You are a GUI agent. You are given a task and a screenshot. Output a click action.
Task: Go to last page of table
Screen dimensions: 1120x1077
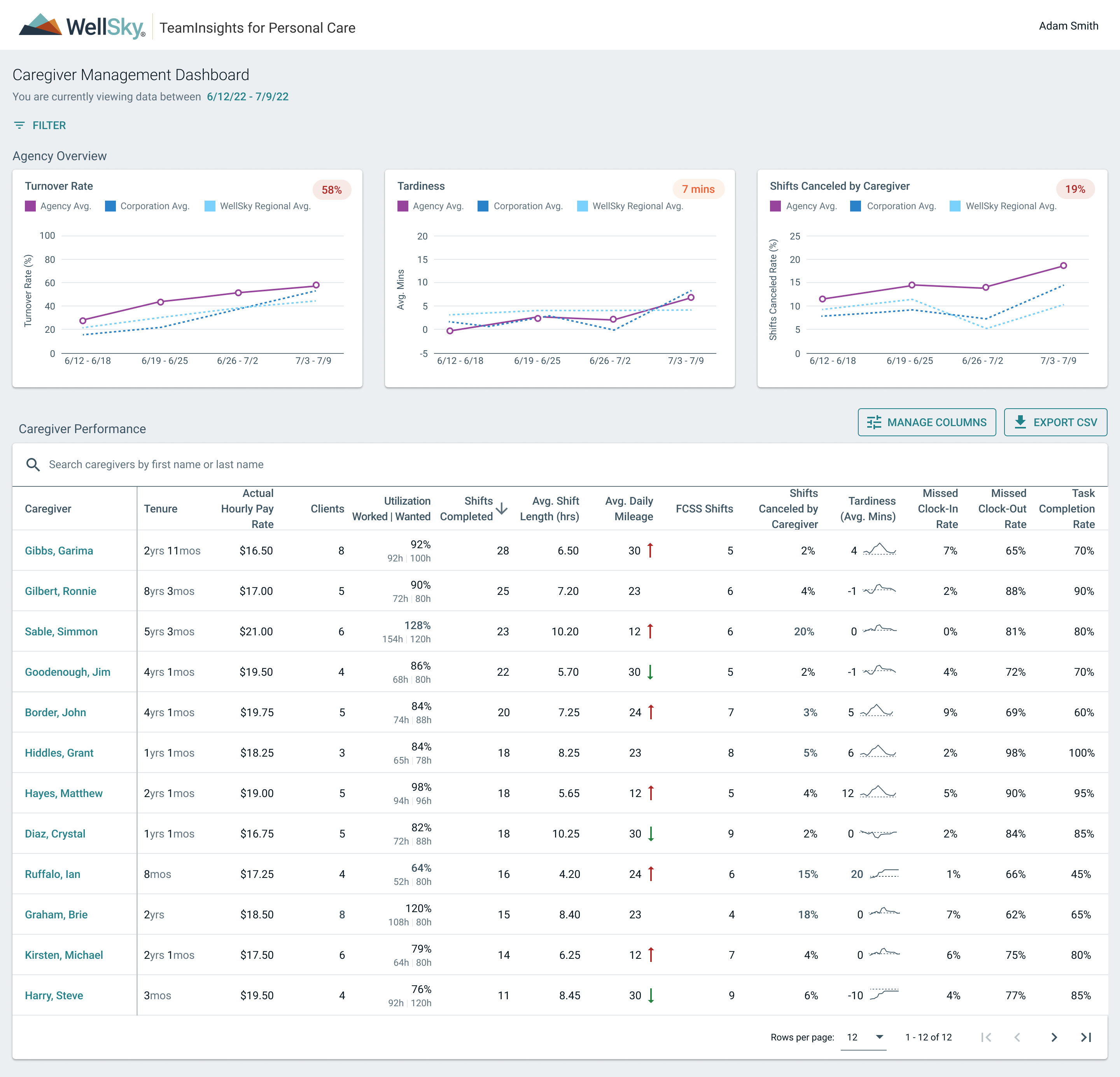click(1086, 1037)
